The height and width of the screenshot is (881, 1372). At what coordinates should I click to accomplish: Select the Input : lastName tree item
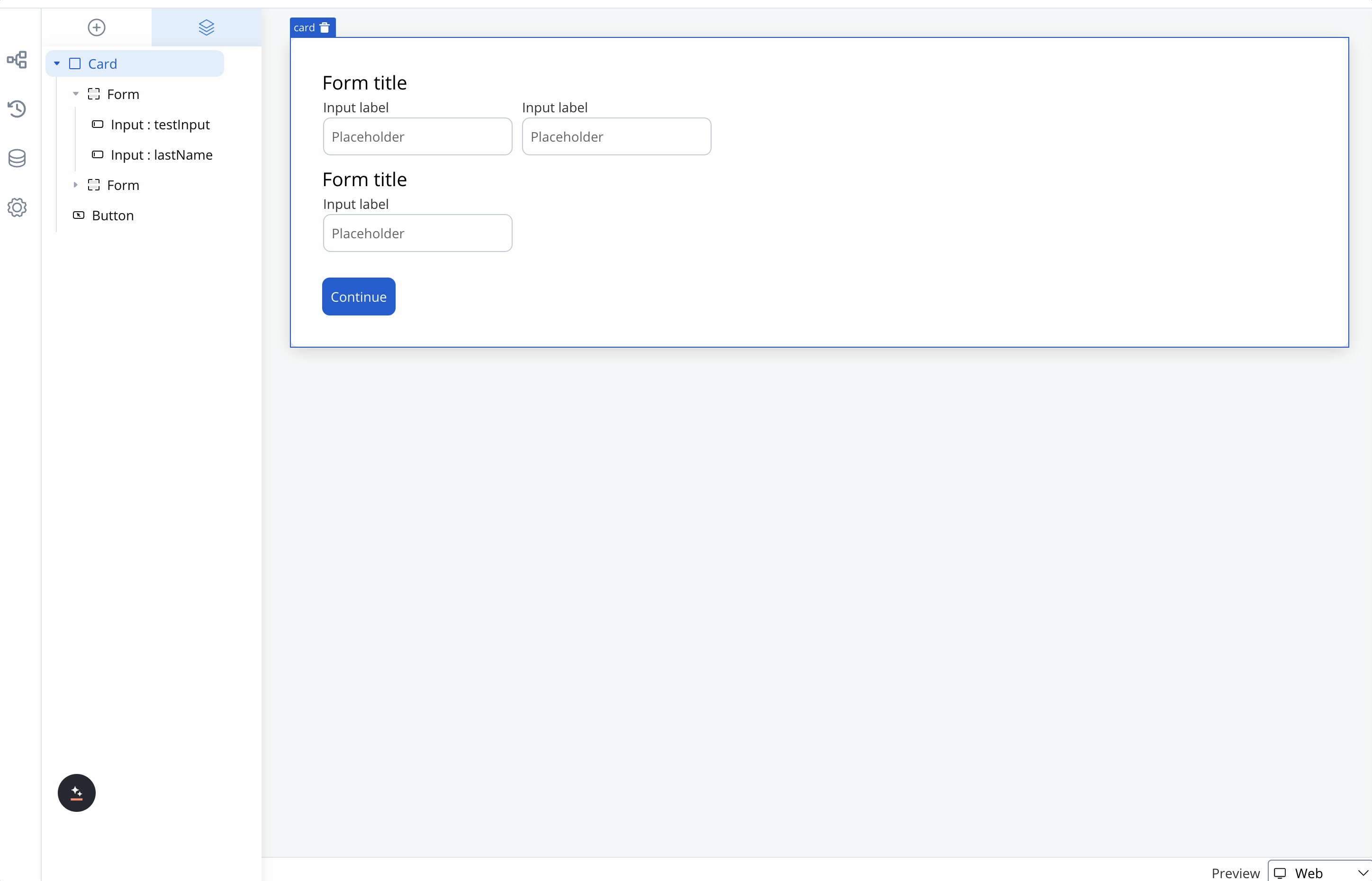tap(162, 155)
